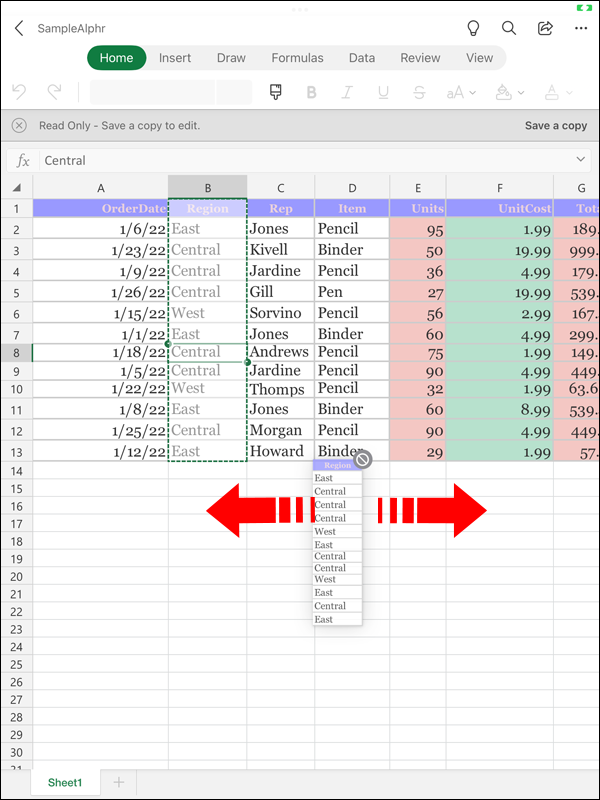Viewport: 600px width, 800px height.
Task: Select the Sheet1 tab
Action: coord(65,783)
